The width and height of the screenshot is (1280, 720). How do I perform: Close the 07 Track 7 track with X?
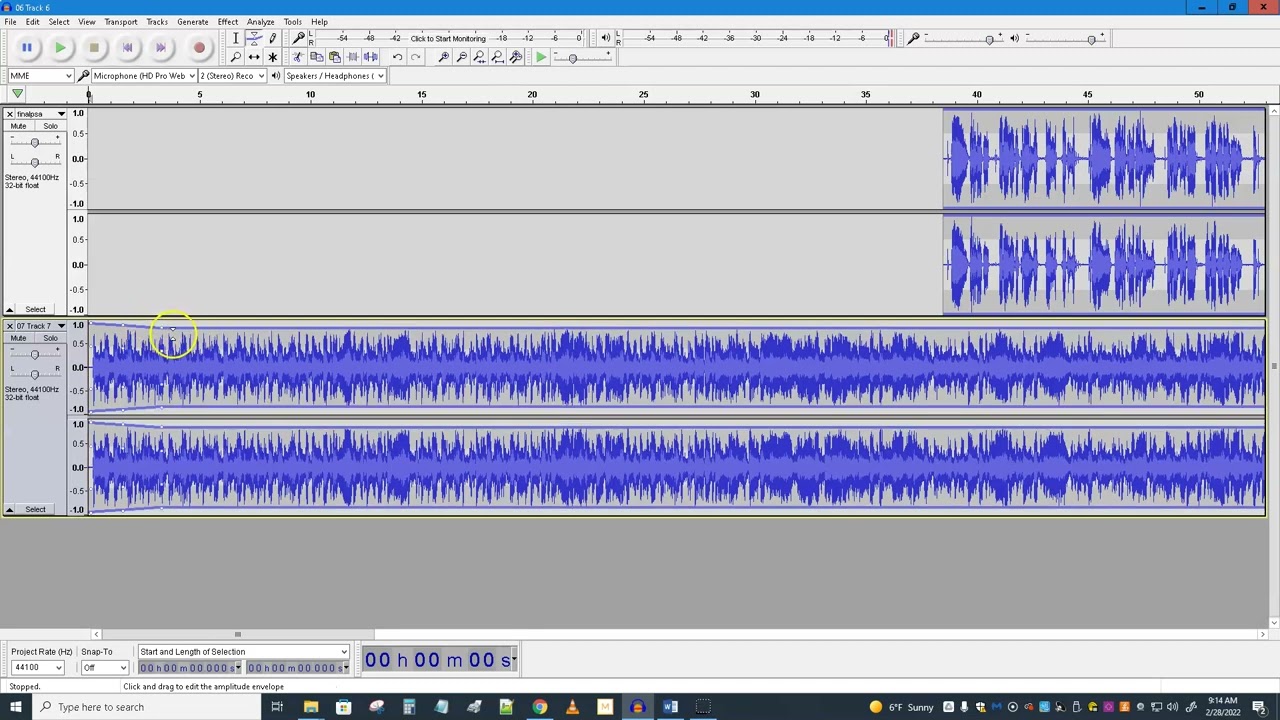point(9,326)
